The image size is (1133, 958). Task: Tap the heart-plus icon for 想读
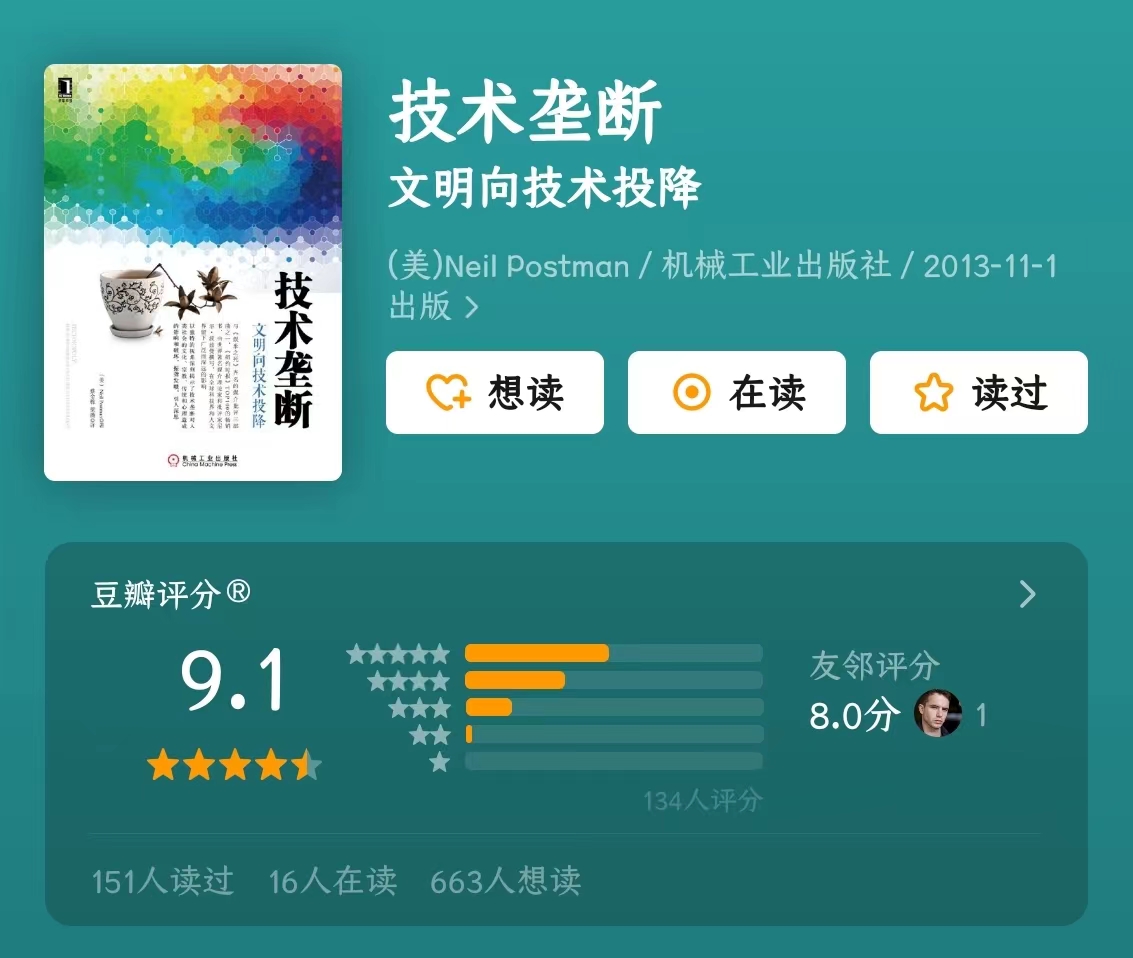[x=448, y=392]
